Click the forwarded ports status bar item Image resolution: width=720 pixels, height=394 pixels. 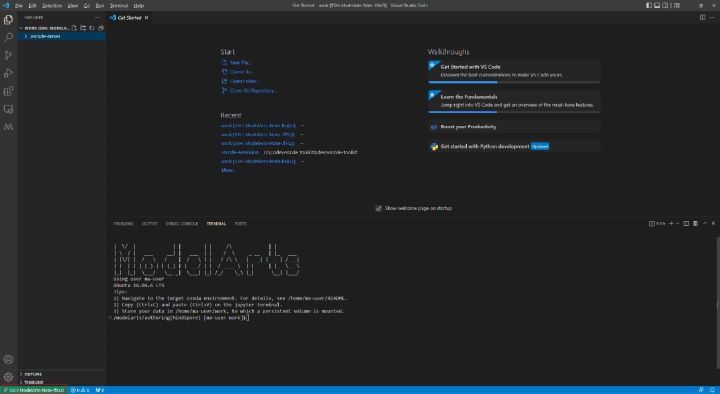click(100, 390)
